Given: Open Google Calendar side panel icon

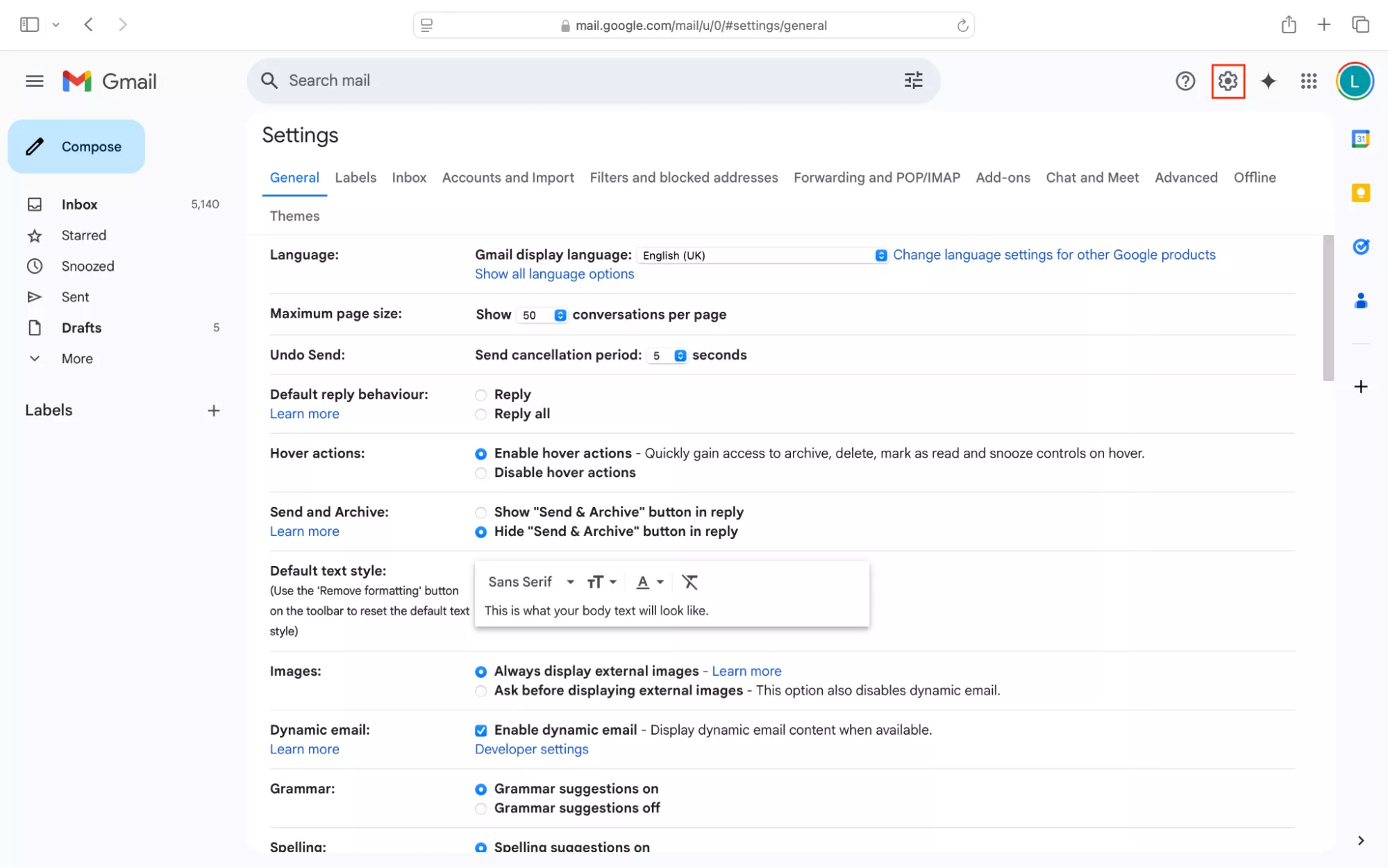Looking at the screenshot, I should (1360, 139).
